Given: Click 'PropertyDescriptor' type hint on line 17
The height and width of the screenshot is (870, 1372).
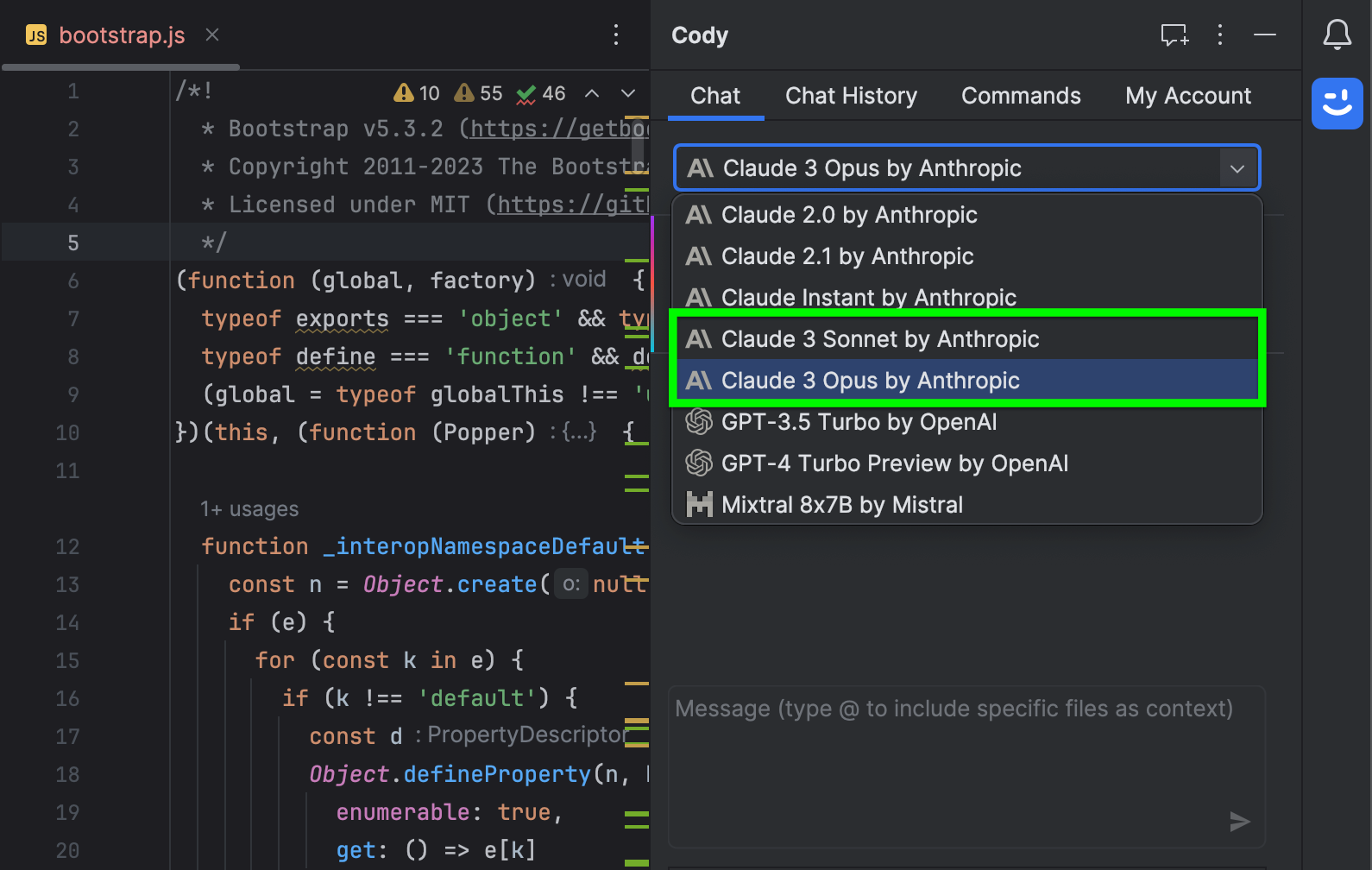Looking at the screenshot, I should 529,734.
